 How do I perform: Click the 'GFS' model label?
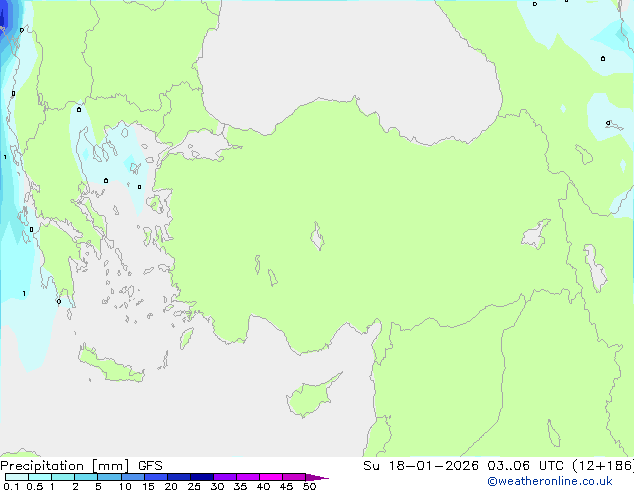coord(150,466)
